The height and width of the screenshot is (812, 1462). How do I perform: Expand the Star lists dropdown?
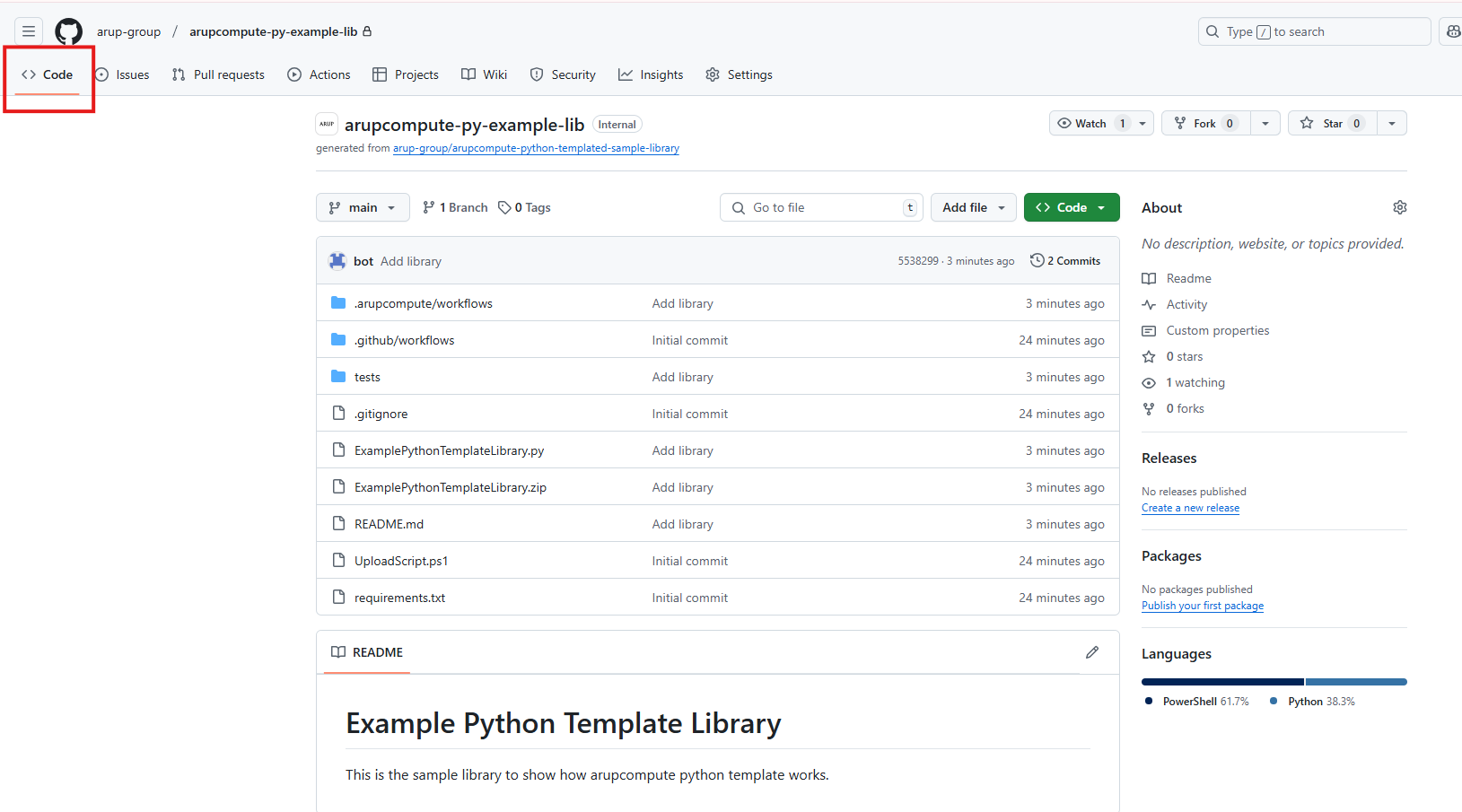[x=1392, y=123]
